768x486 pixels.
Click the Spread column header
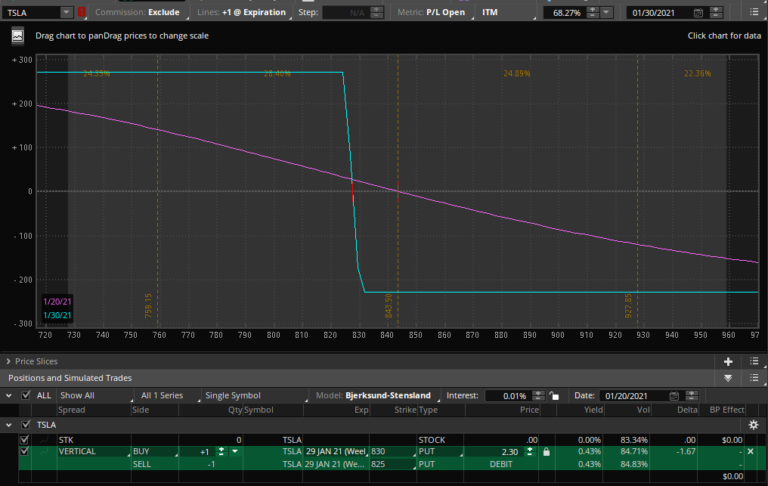[x=72, y=410]
